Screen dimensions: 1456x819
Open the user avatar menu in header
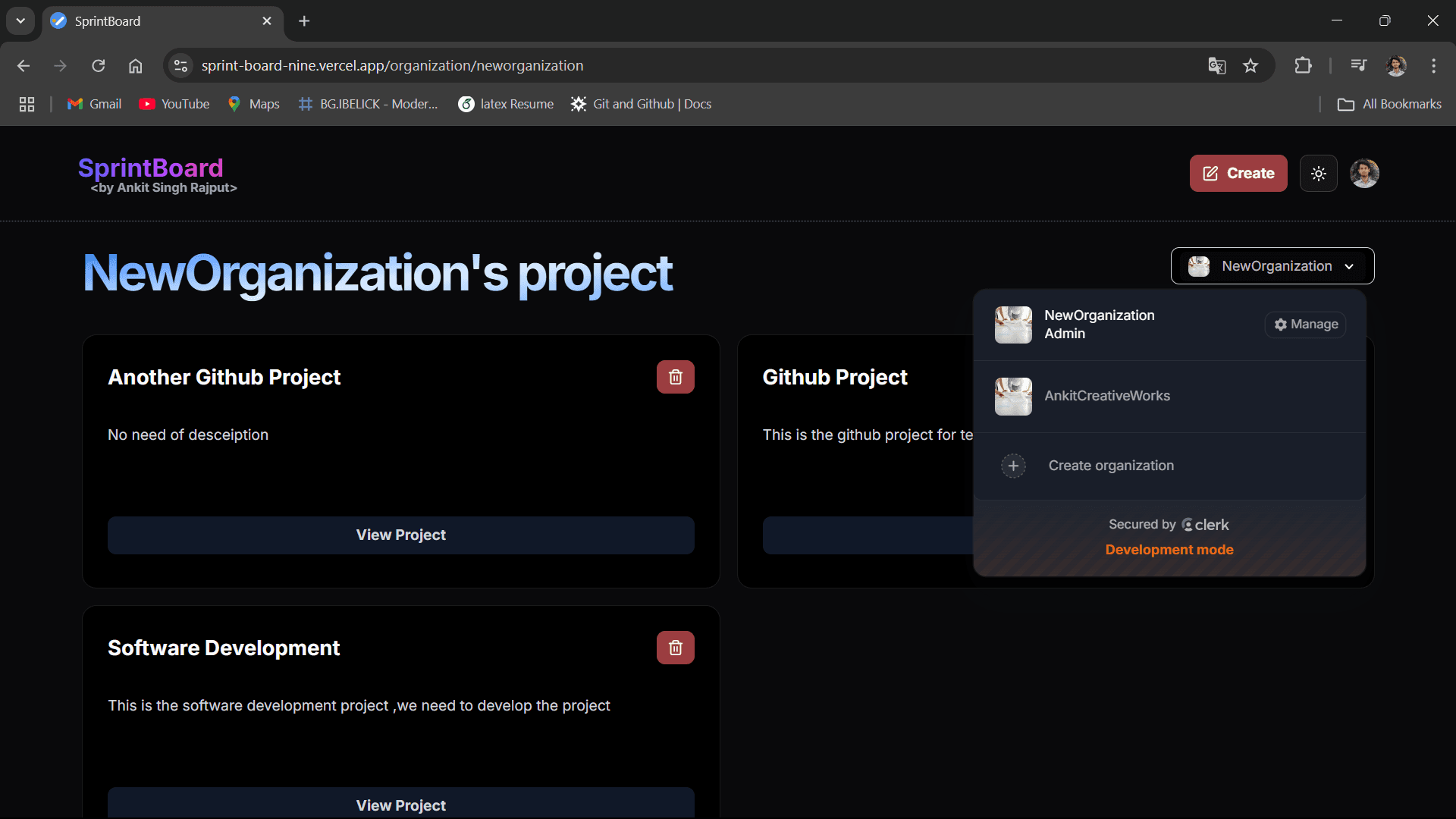[x=1363, y=174]
